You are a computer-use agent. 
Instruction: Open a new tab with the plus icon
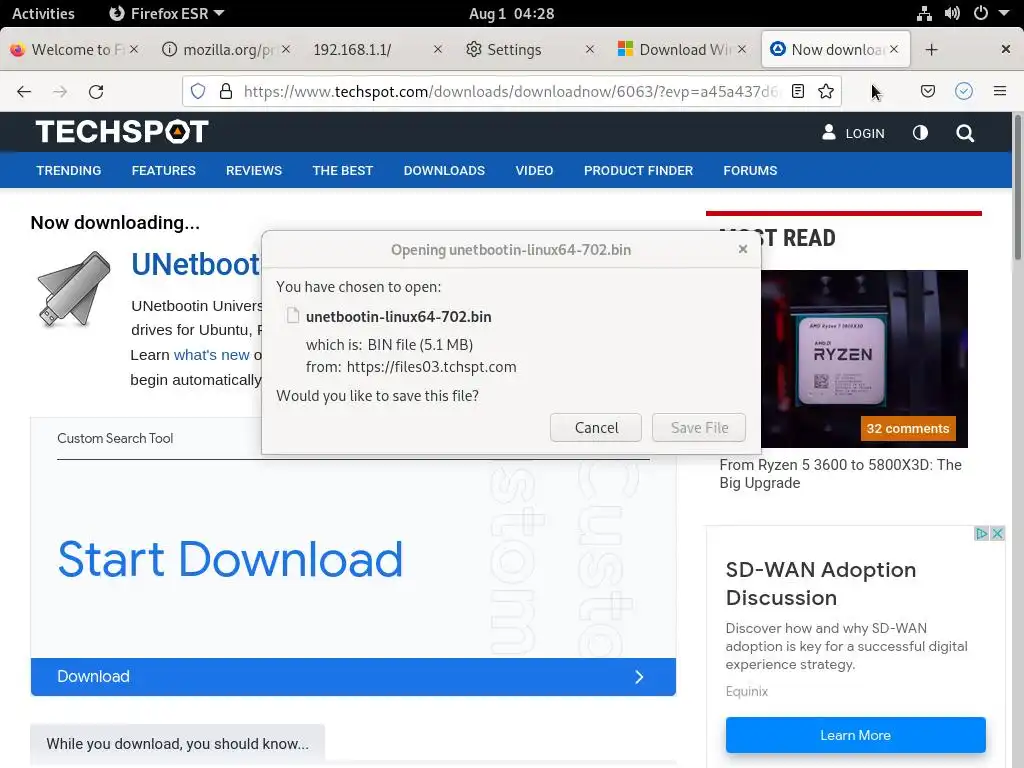932,50
